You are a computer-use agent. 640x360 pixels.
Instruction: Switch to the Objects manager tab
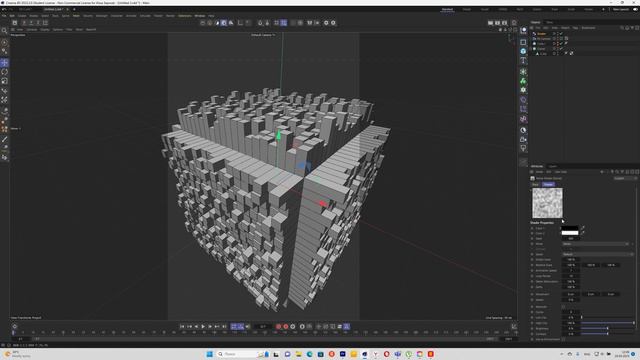536,22
